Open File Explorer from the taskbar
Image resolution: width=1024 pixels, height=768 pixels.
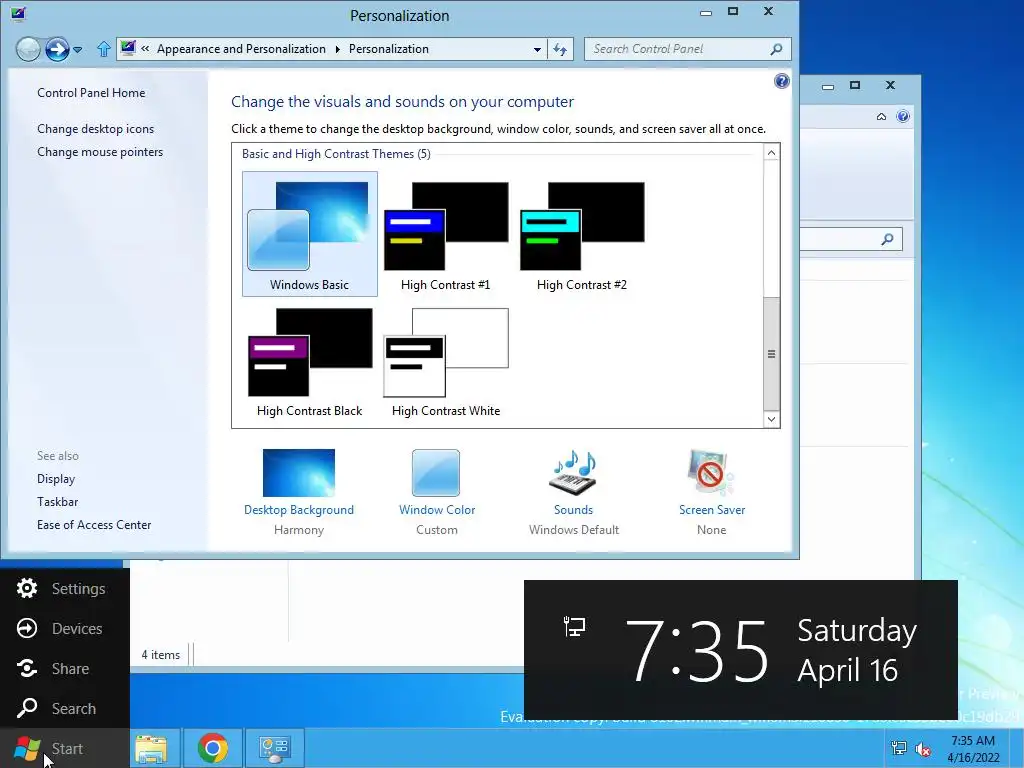(x=151, y=748)
